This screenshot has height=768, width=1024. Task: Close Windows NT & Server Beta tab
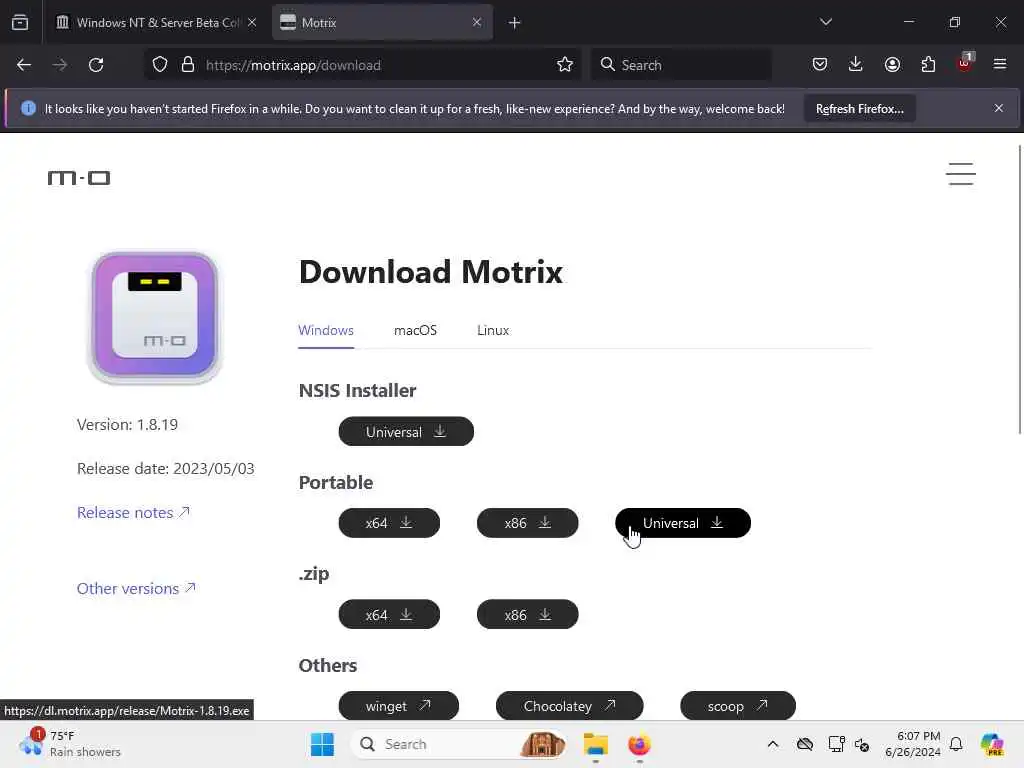[x=252, y=22]
